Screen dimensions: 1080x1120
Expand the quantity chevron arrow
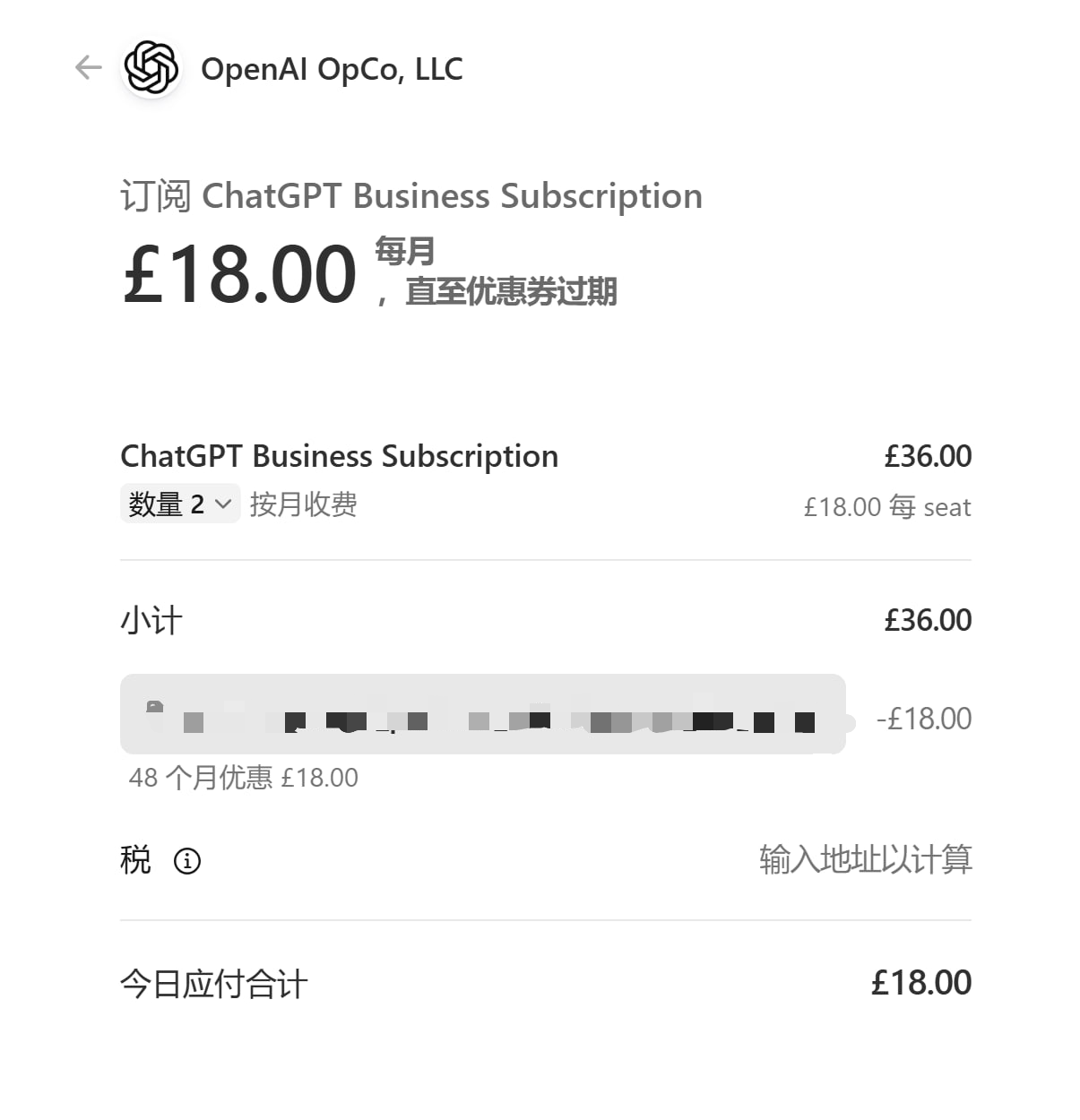pos(223,504)
